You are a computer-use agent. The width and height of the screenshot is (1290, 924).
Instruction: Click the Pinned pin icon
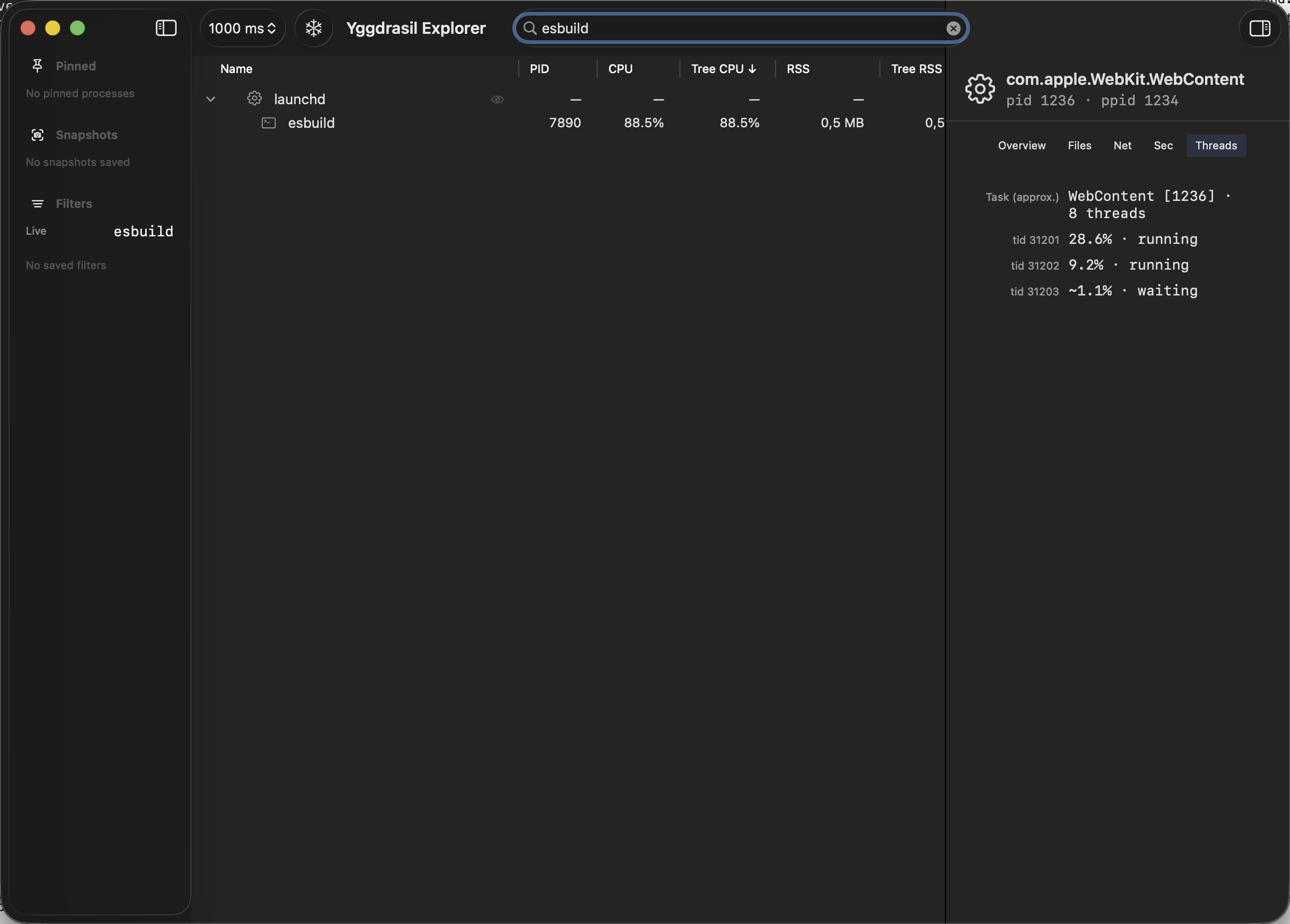pos(38,66)
